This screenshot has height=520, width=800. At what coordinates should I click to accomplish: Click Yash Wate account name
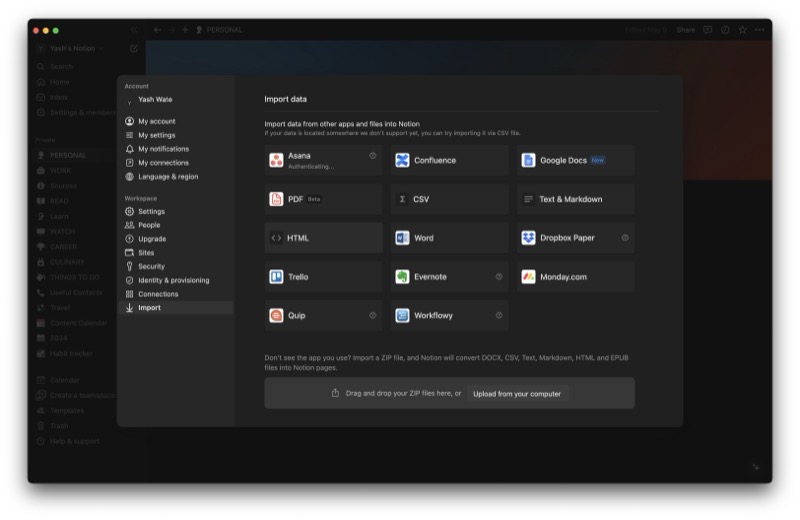[155, 100]
